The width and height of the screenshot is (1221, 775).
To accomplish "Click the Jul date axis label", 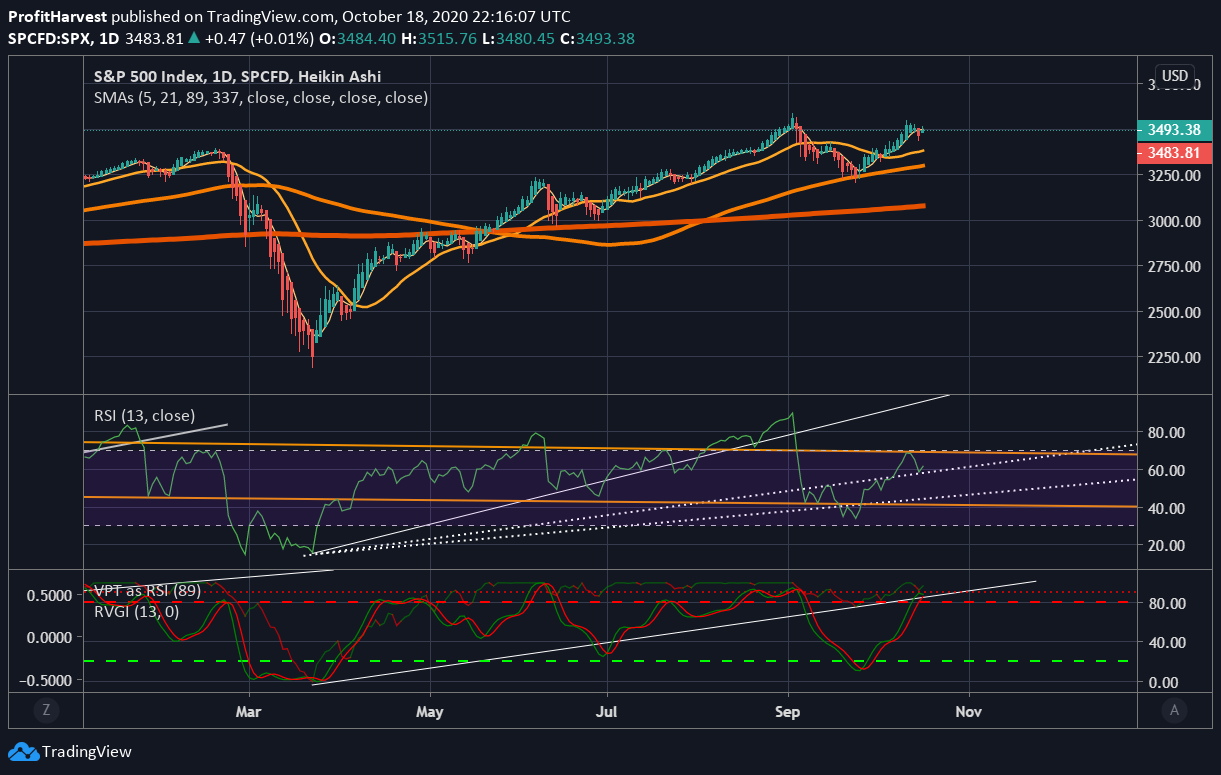I will pos(607,710).
